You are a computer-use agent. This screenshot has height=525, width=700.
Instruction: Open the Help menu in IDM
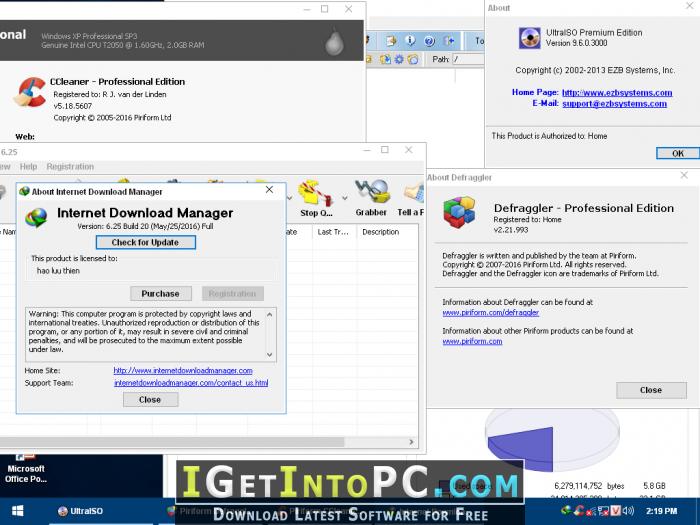[28, 167]
